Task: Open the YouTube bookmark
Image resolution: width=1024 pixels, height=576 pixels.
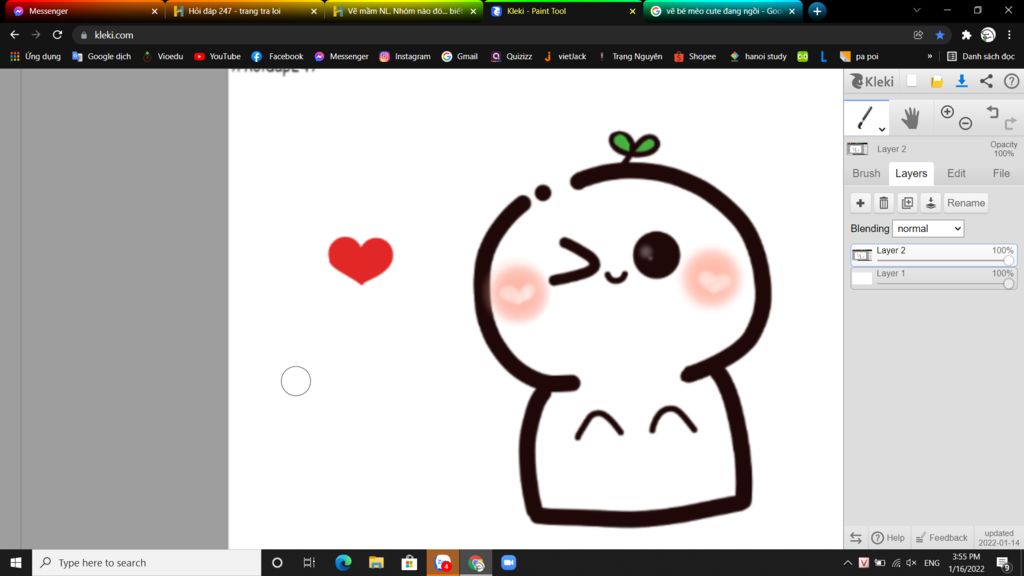Action: point(217,56)
